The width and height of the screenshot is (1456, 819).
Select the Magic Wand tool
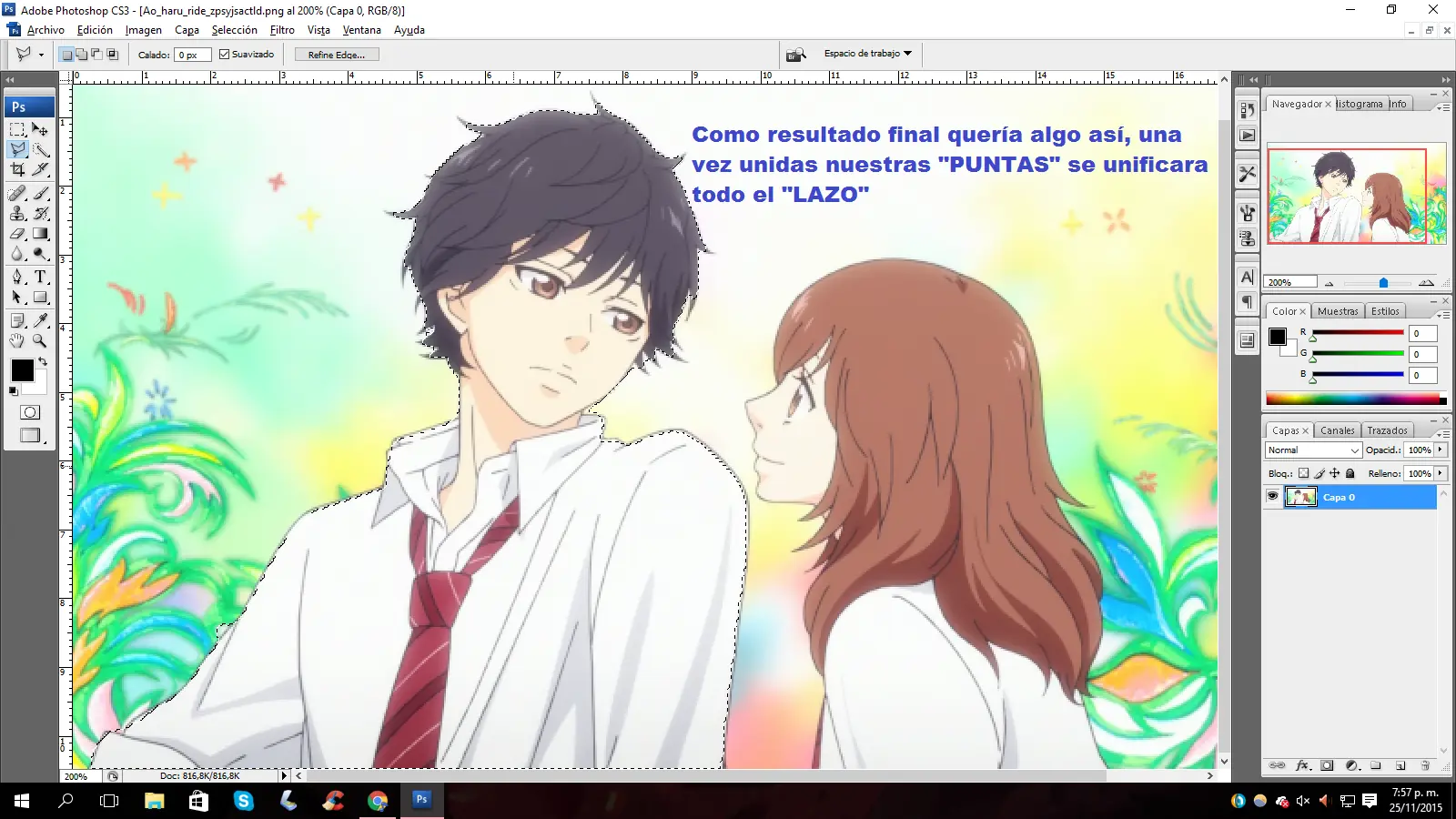tap(40, 149)
